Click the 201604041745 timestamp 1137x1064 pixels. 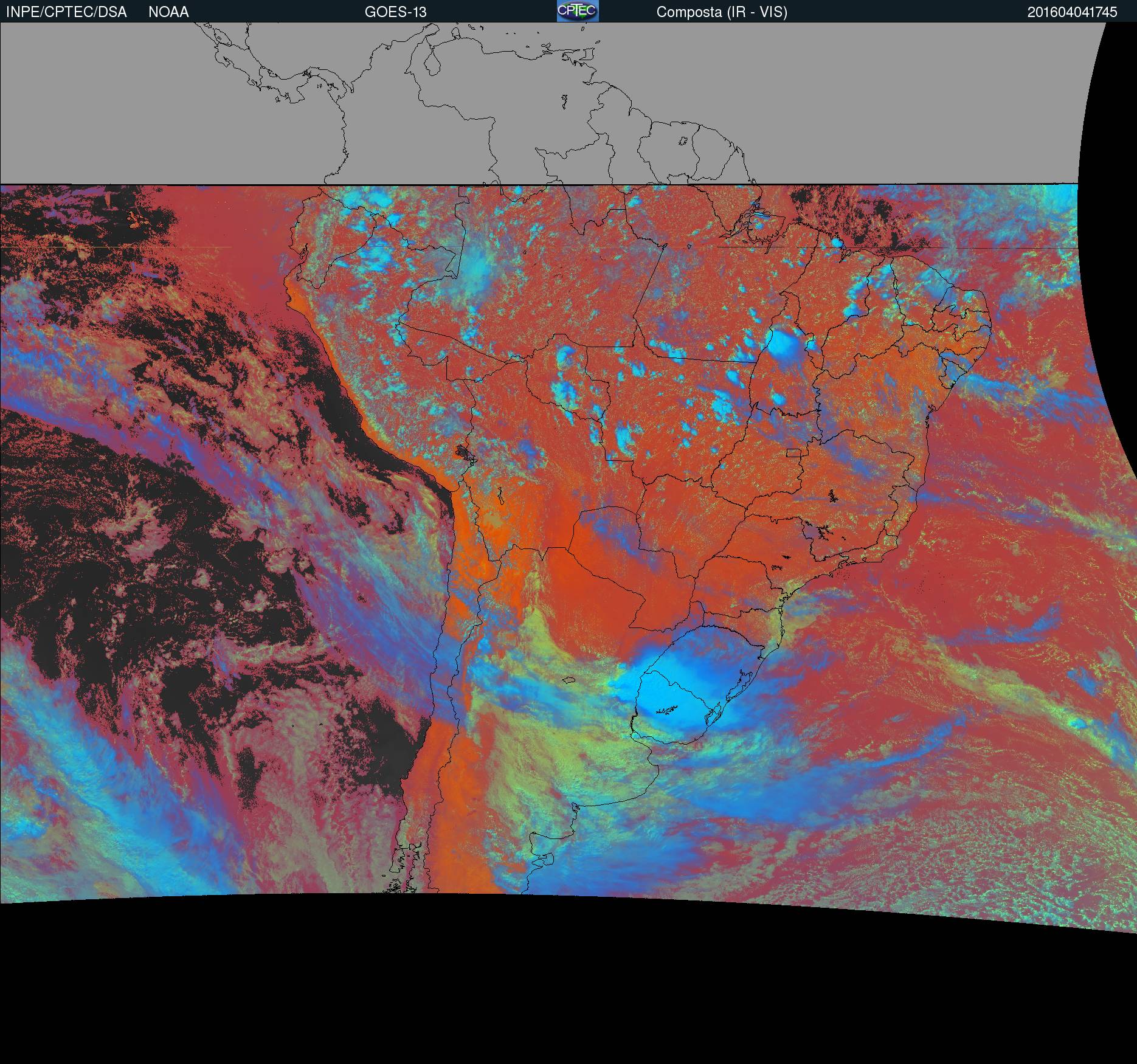pyautogui.click(x=1072, y=12)
